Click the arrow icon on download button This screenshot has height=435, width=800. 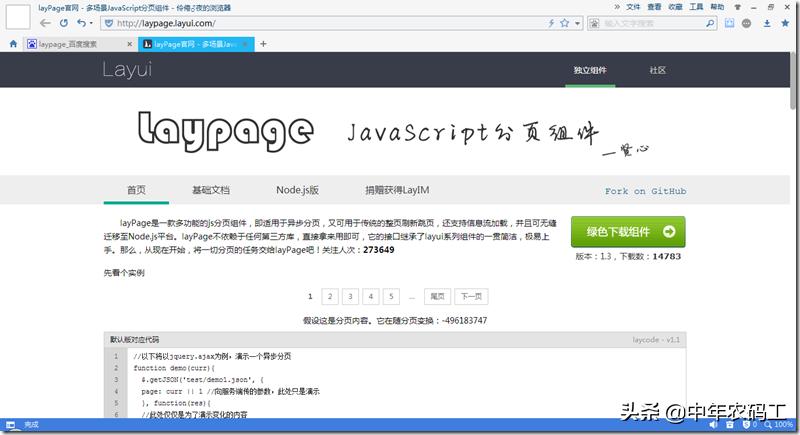[x=669, y=232]
